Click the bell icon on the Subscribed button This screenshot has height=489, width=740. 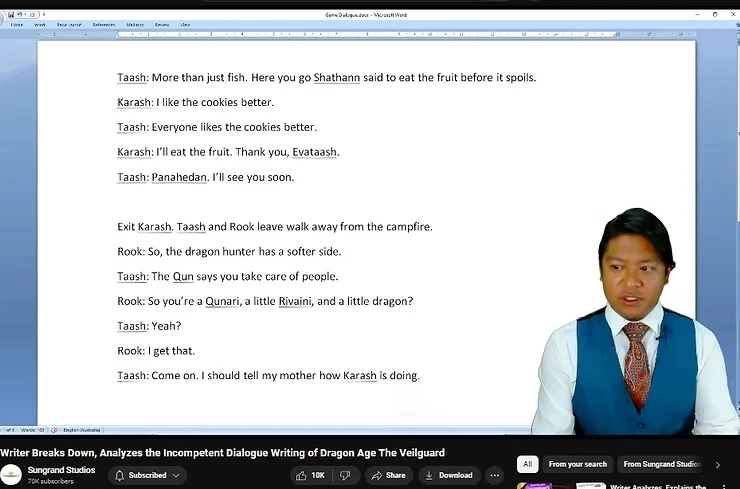click(119, 475)
